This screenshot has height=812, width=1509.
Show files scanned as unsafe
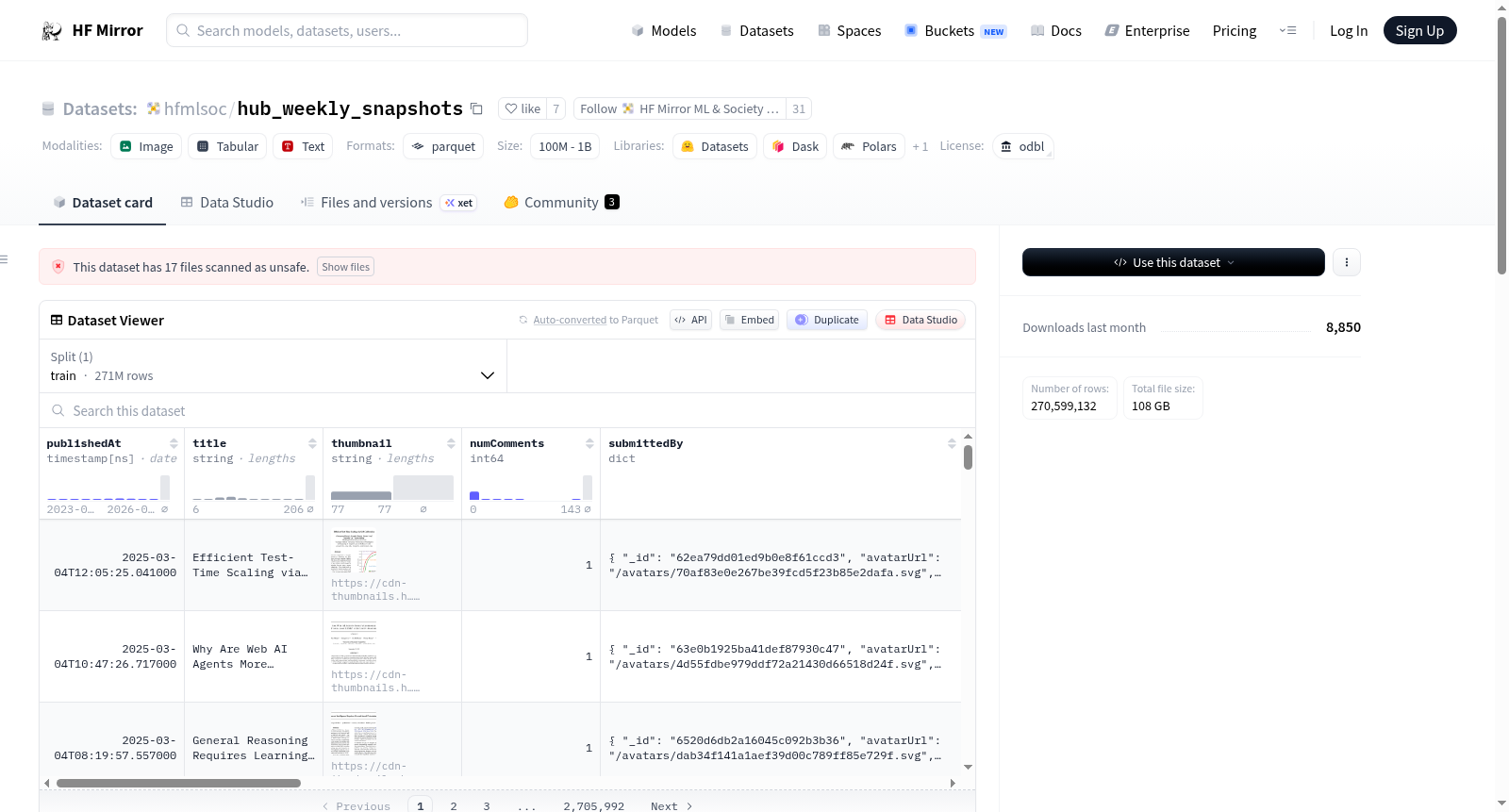345,267
